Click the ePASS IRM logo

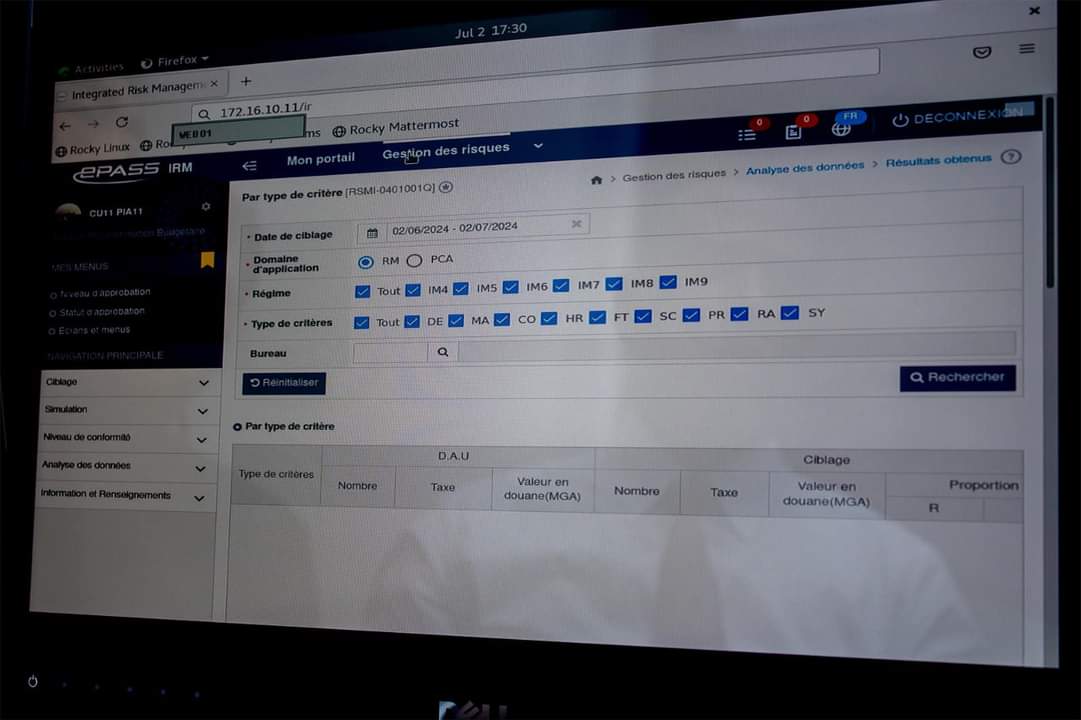coord(133,170)
